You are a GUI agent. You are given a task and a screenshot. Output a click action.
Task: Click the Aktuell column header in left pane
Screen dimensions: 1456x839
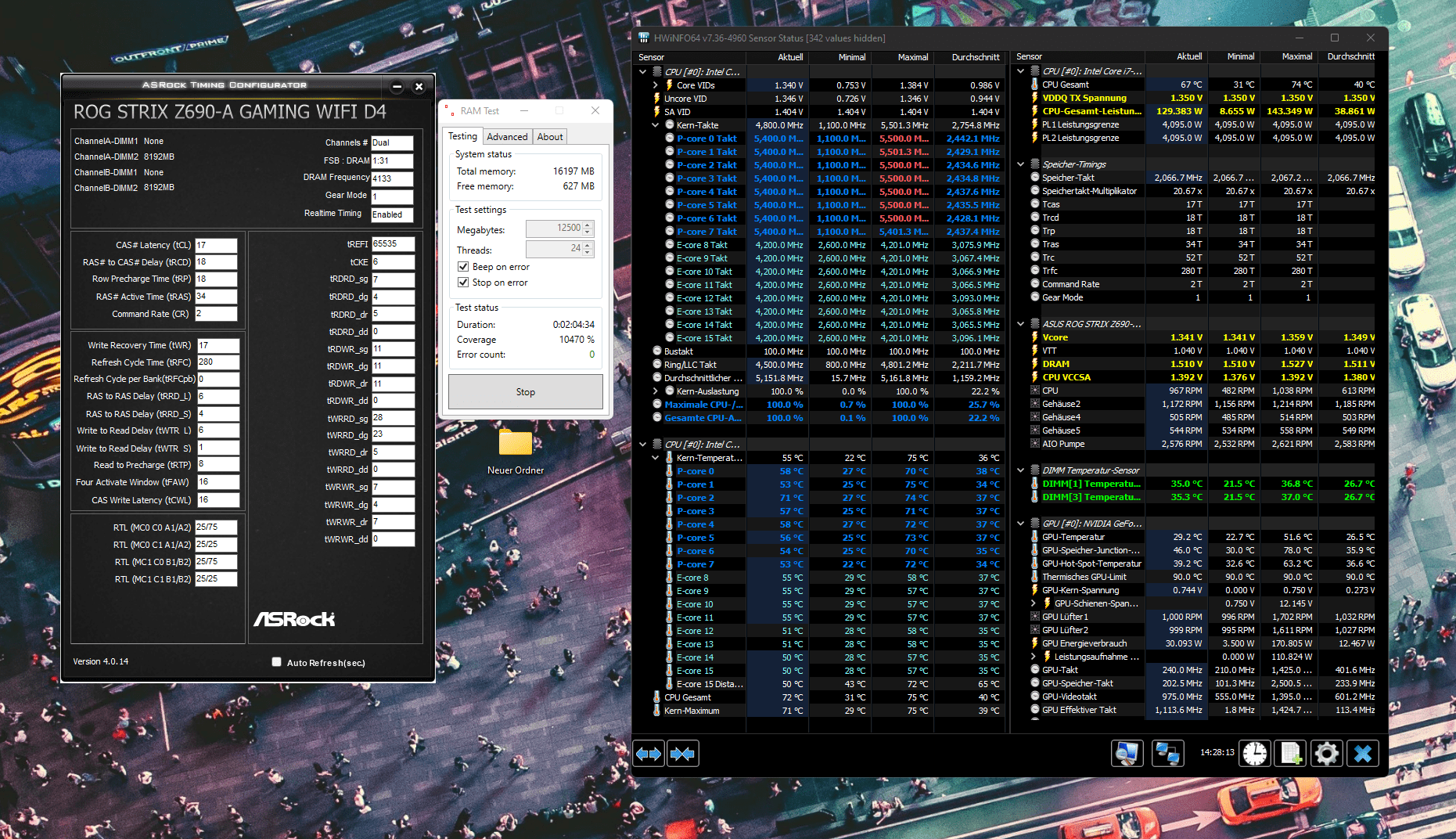(x=777, y=57)
